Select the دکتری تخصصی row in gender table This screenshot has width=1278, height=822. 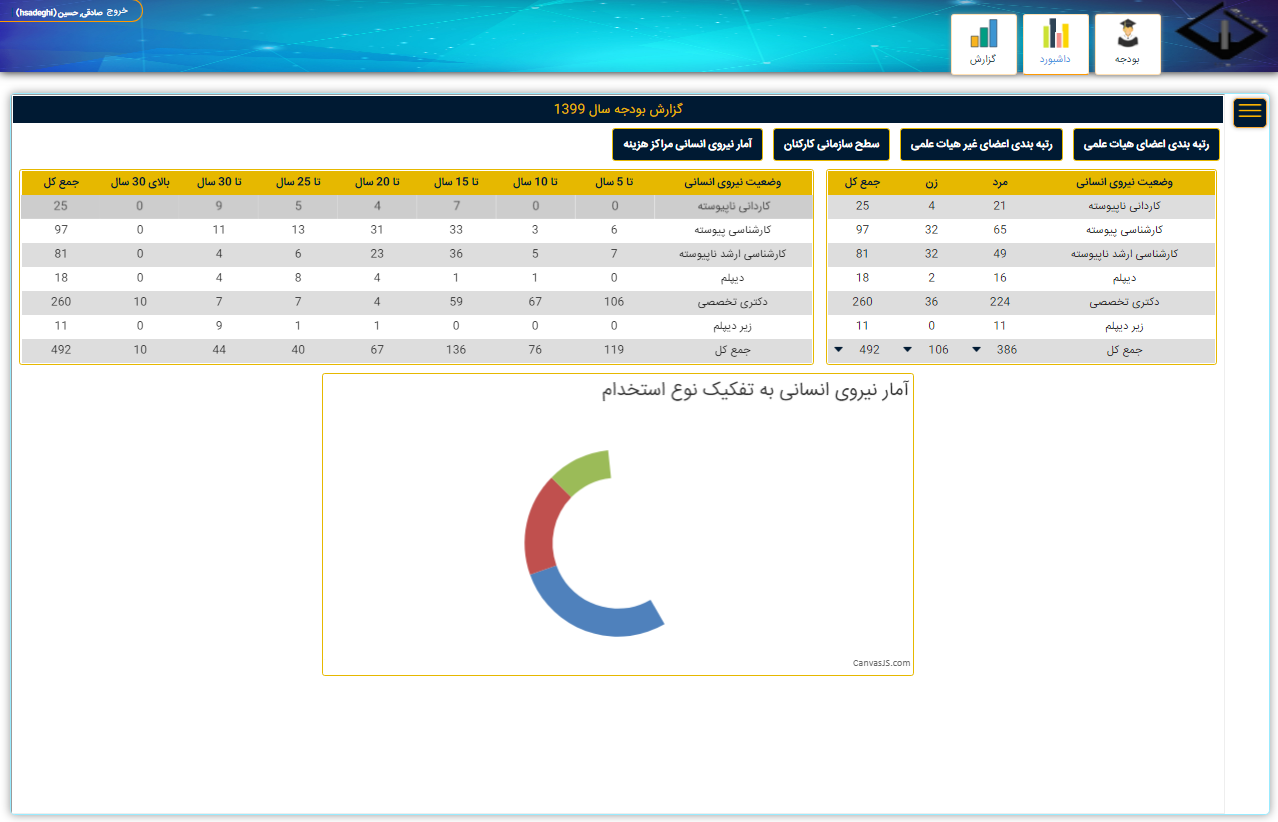click(x=1021, y=302)
